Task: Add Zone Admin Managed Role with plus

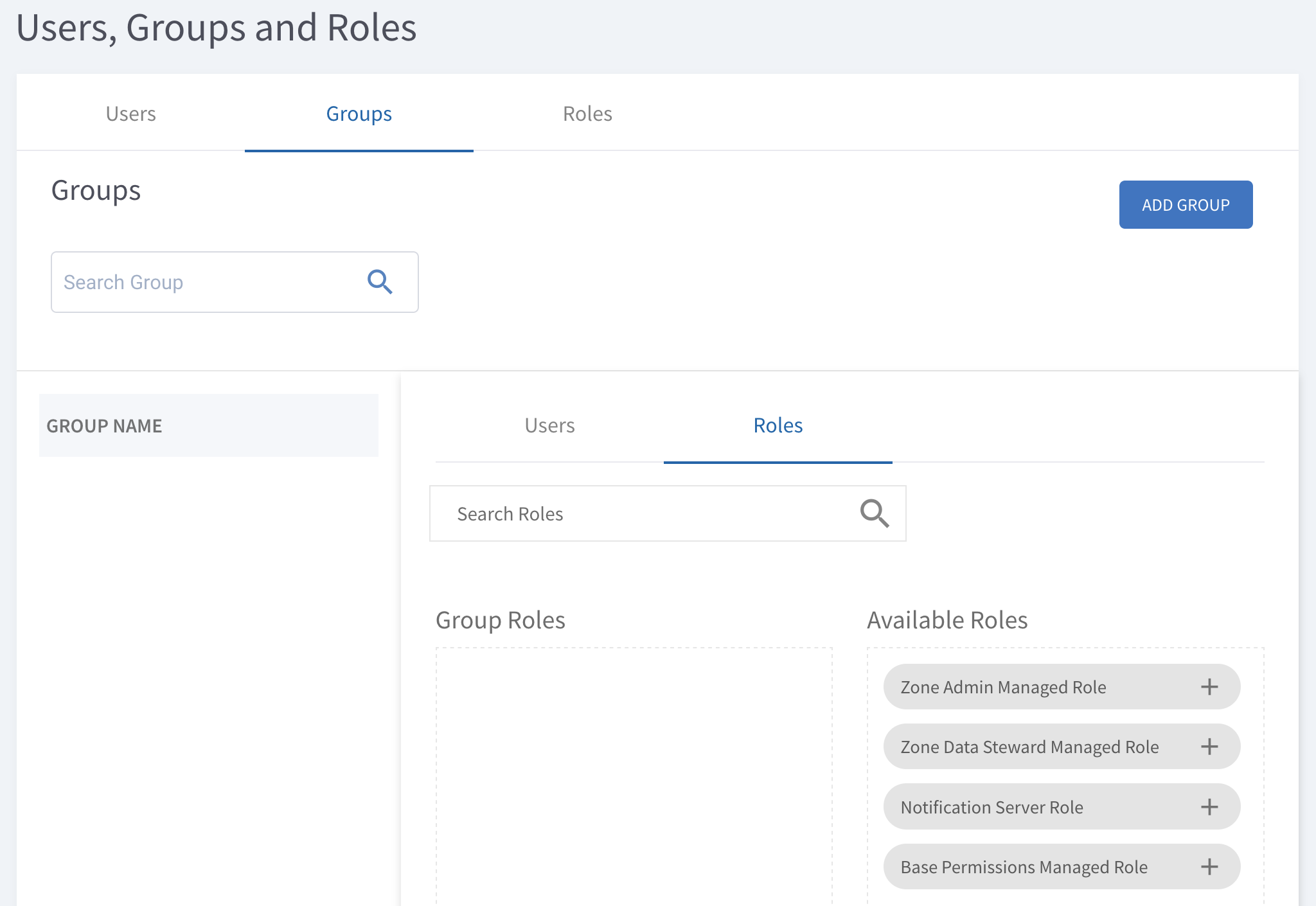Action: [x=1209, y=687]
